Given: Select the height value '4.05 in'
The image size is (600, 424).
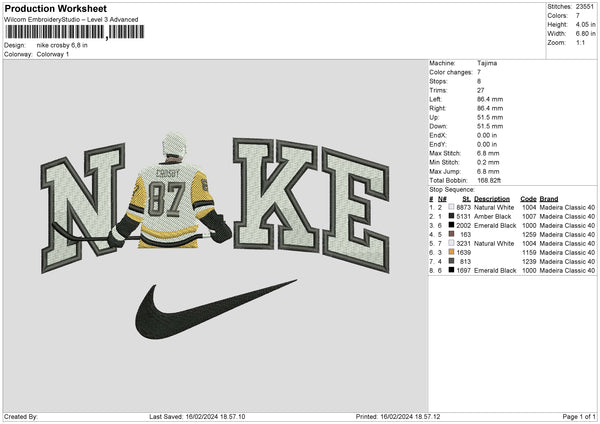Looking at the screenshot, I should (585, 24).
